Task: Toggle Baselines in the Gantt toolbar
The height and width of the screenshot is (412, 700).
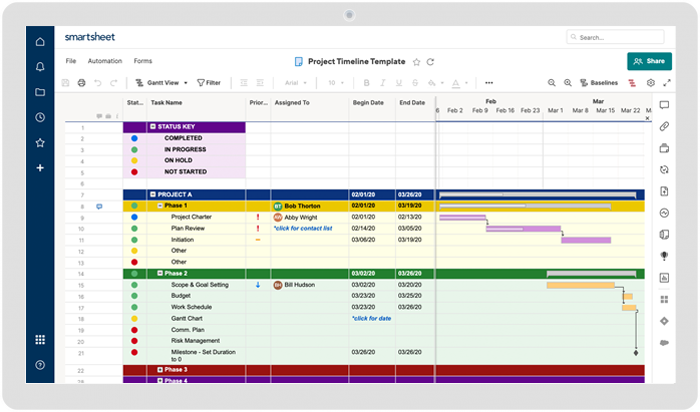Action: pyautogui.click(x=599, y=83)
